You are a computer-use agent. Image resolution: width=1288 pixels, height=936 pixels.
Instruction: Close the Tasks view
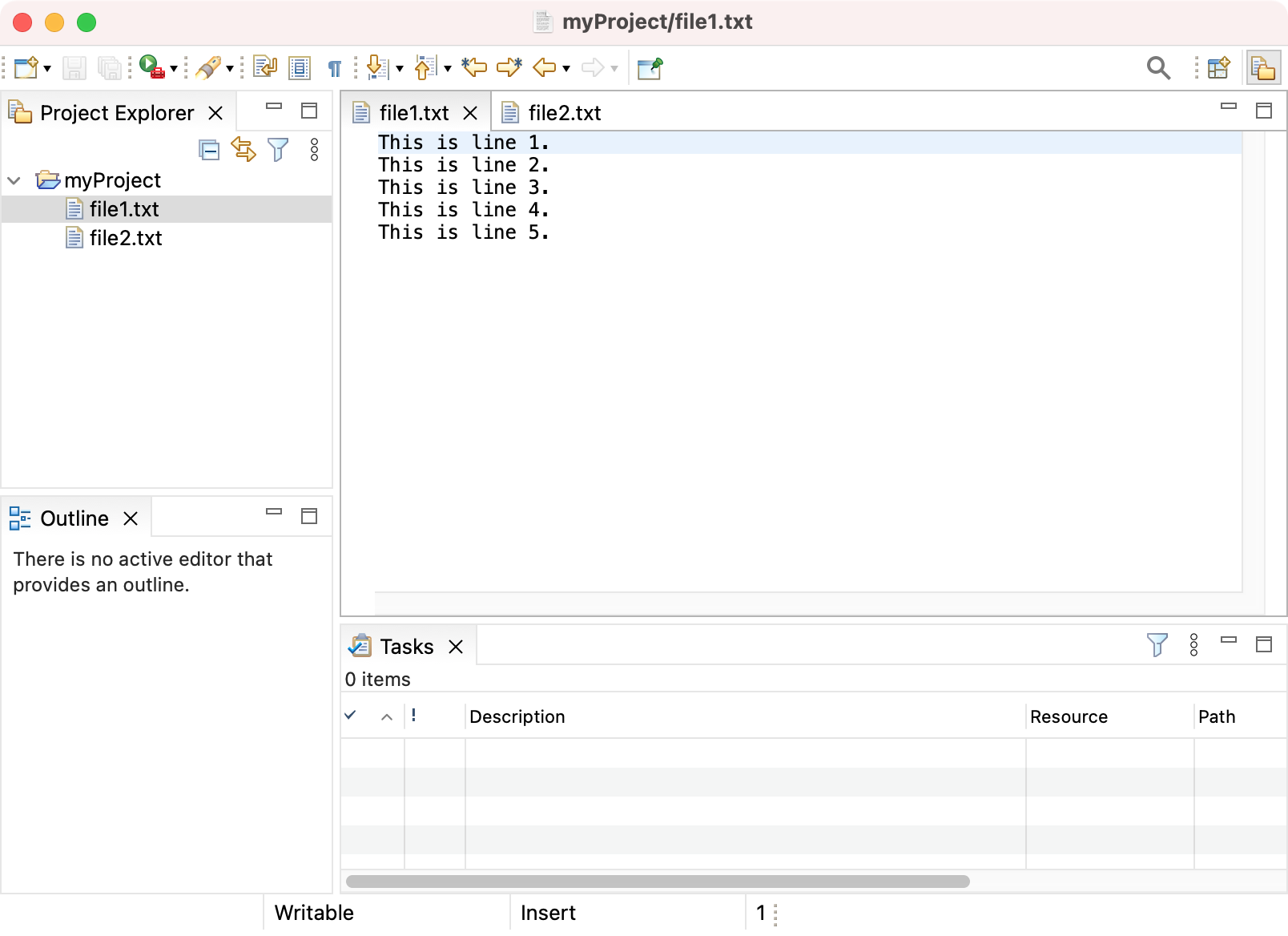456,647
